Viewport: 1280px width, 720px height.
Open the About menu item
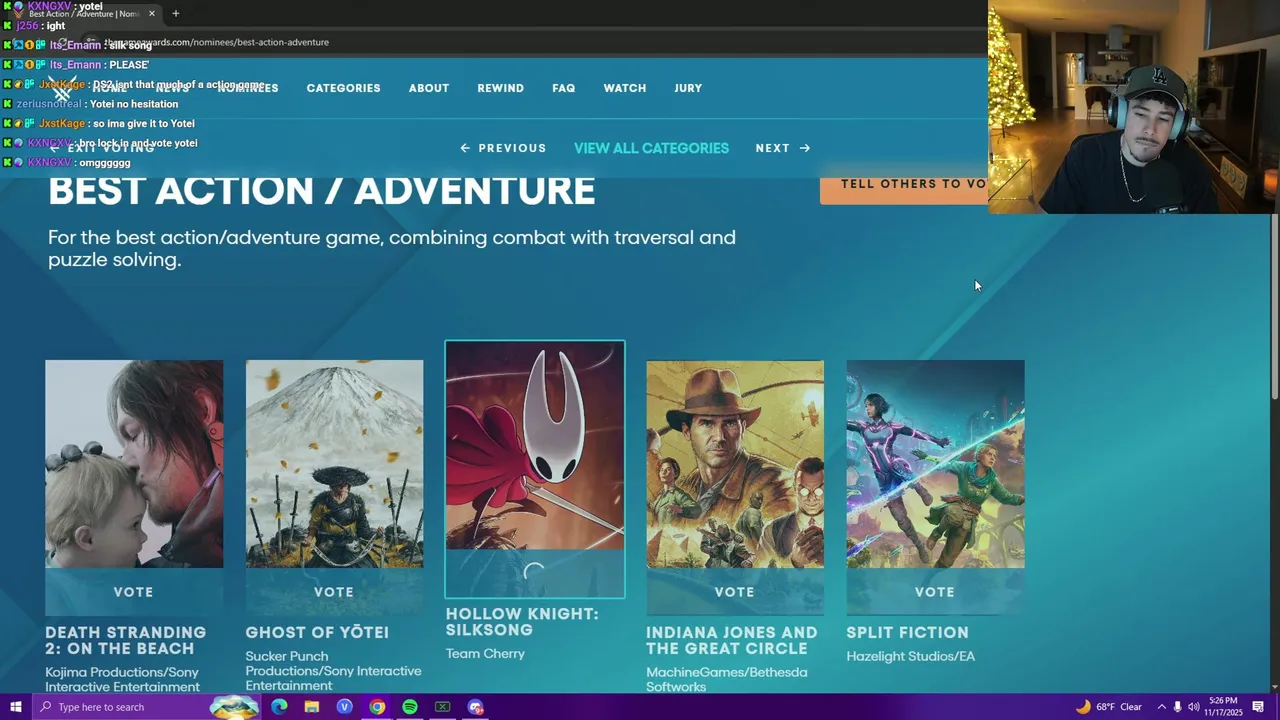click(429, 88)
